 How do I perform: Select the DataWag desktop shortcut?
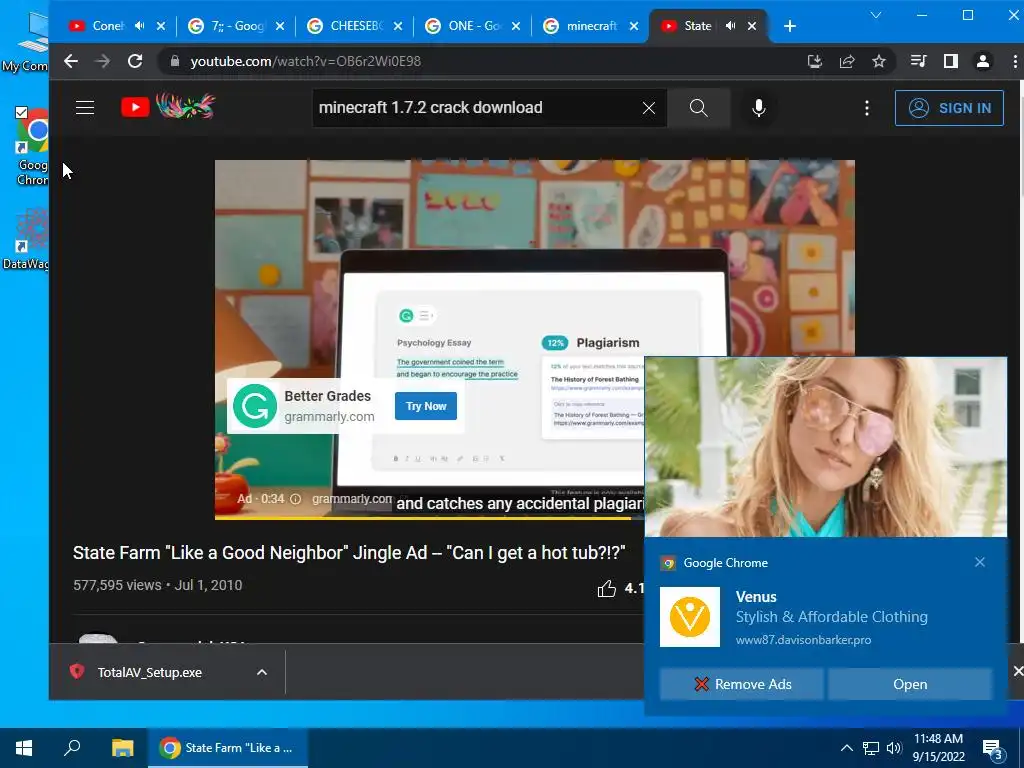[25, 240]
